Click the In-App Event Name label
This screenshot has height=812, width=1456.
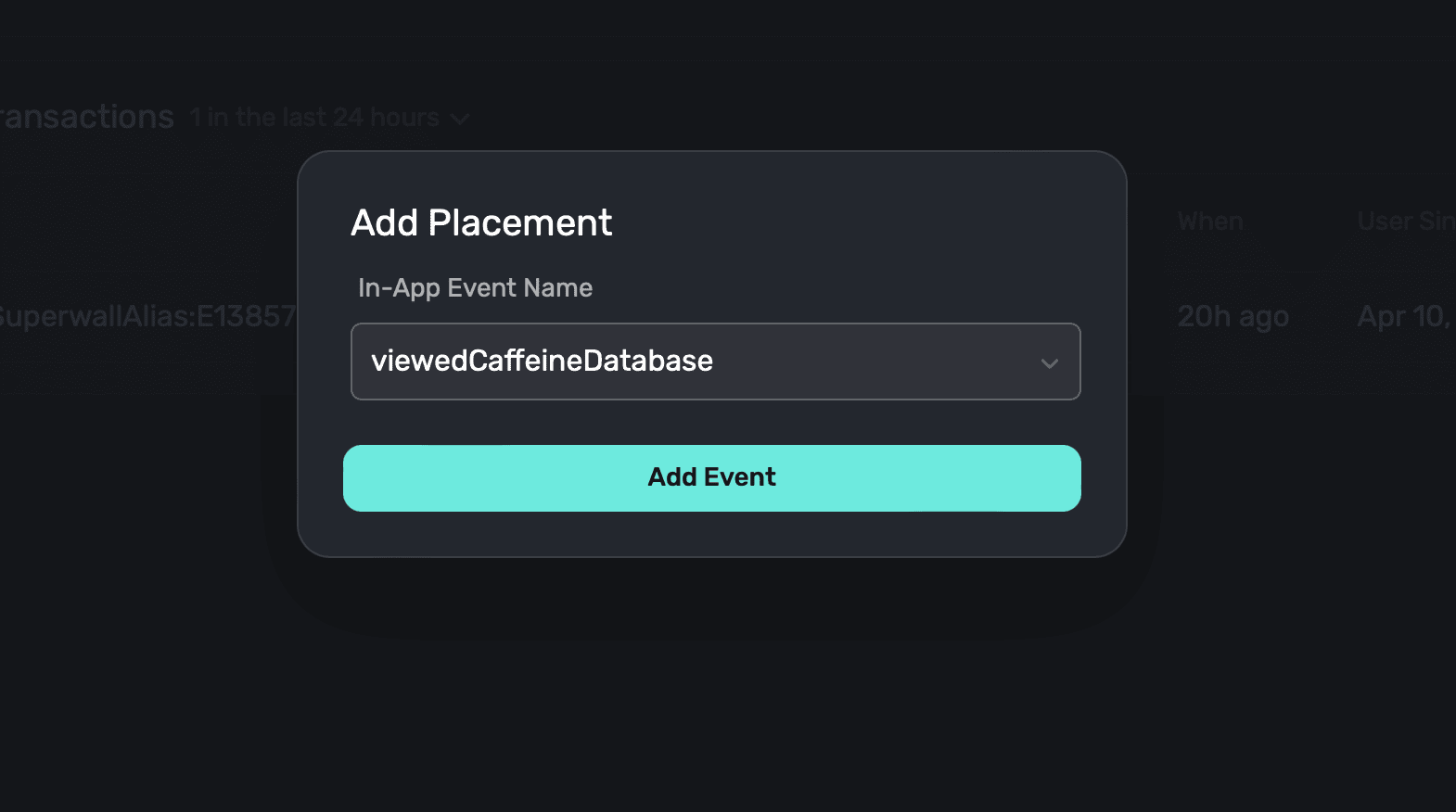(x=475, y=288)
